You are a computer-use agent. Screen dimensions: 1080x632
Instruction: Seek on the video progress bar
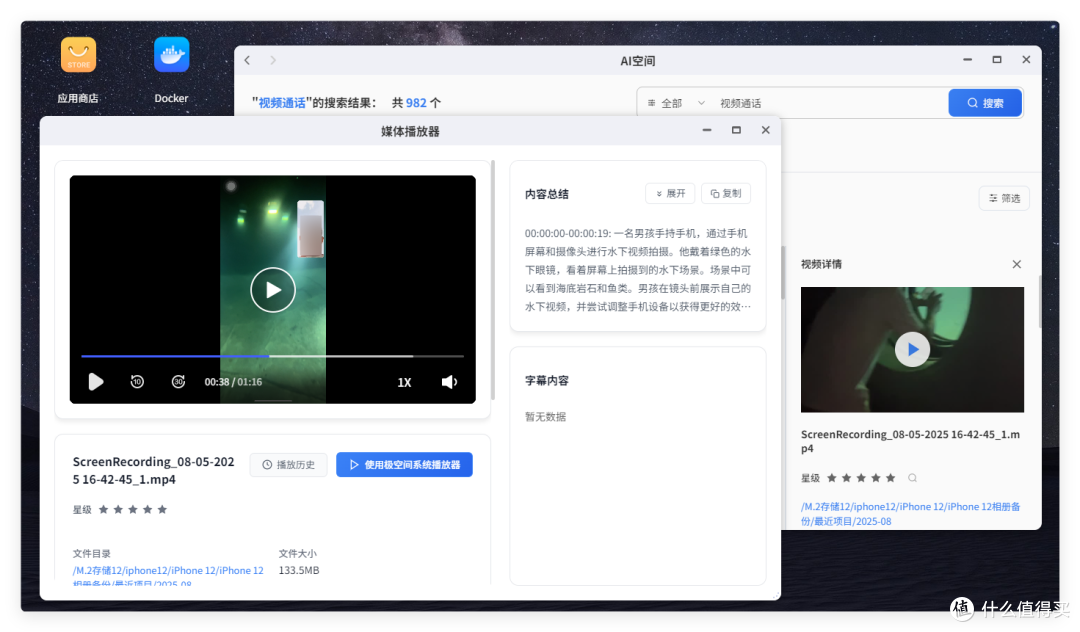(x=273, y=357)
